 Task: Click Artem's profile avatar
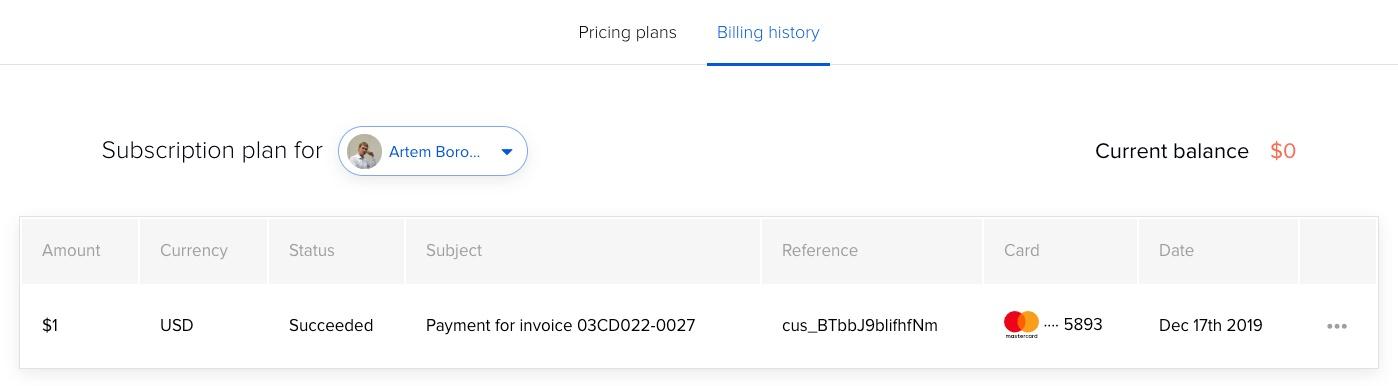(364, 152)
